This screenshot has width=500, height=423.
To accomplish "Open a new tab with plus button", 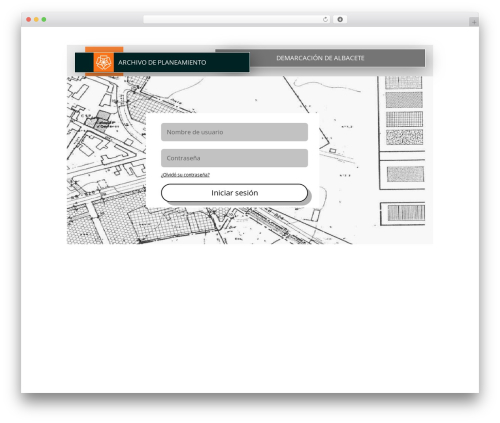I will pos(474,22).
